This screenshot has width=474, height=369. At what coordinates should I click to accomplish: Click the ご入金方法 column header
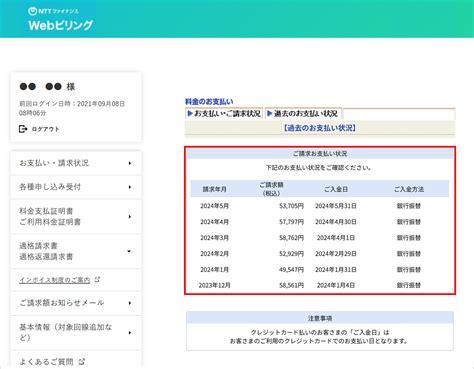point(409,189)
